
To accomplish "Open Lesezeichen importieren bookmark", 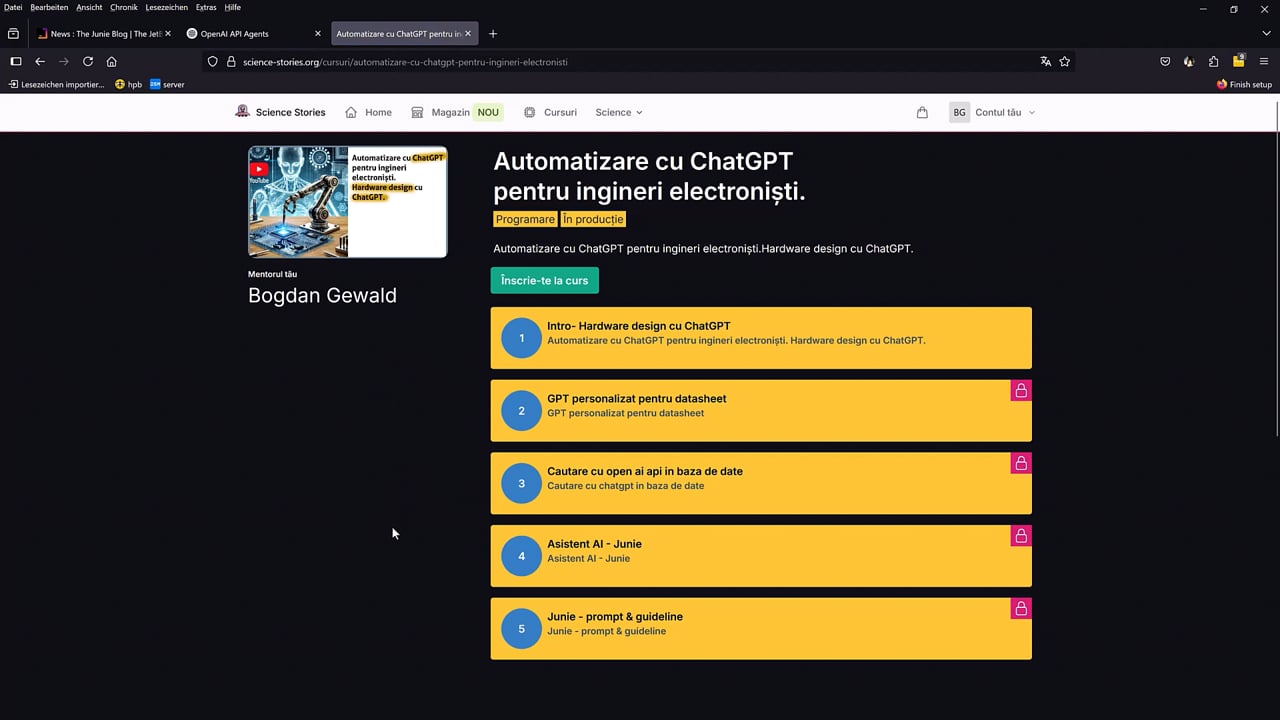I will coord(57,84).
